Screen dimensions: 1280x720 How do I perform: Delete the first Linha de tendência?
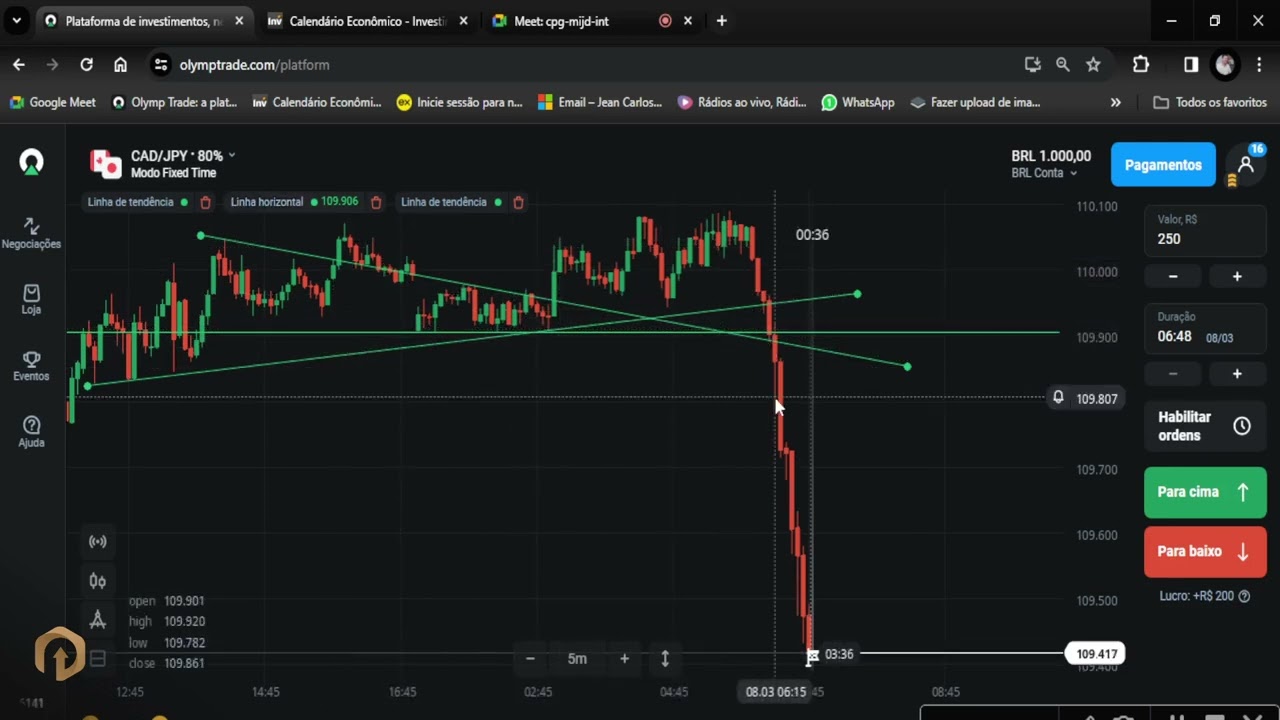205,202
